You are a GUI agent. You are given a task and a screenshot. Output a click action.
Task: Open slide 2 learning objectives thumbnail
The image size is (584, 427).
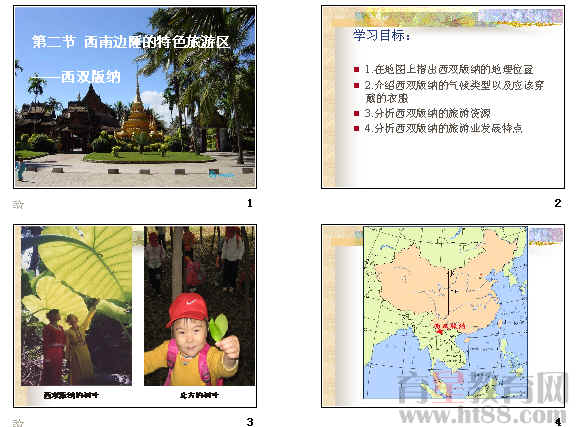click(443, 97)
